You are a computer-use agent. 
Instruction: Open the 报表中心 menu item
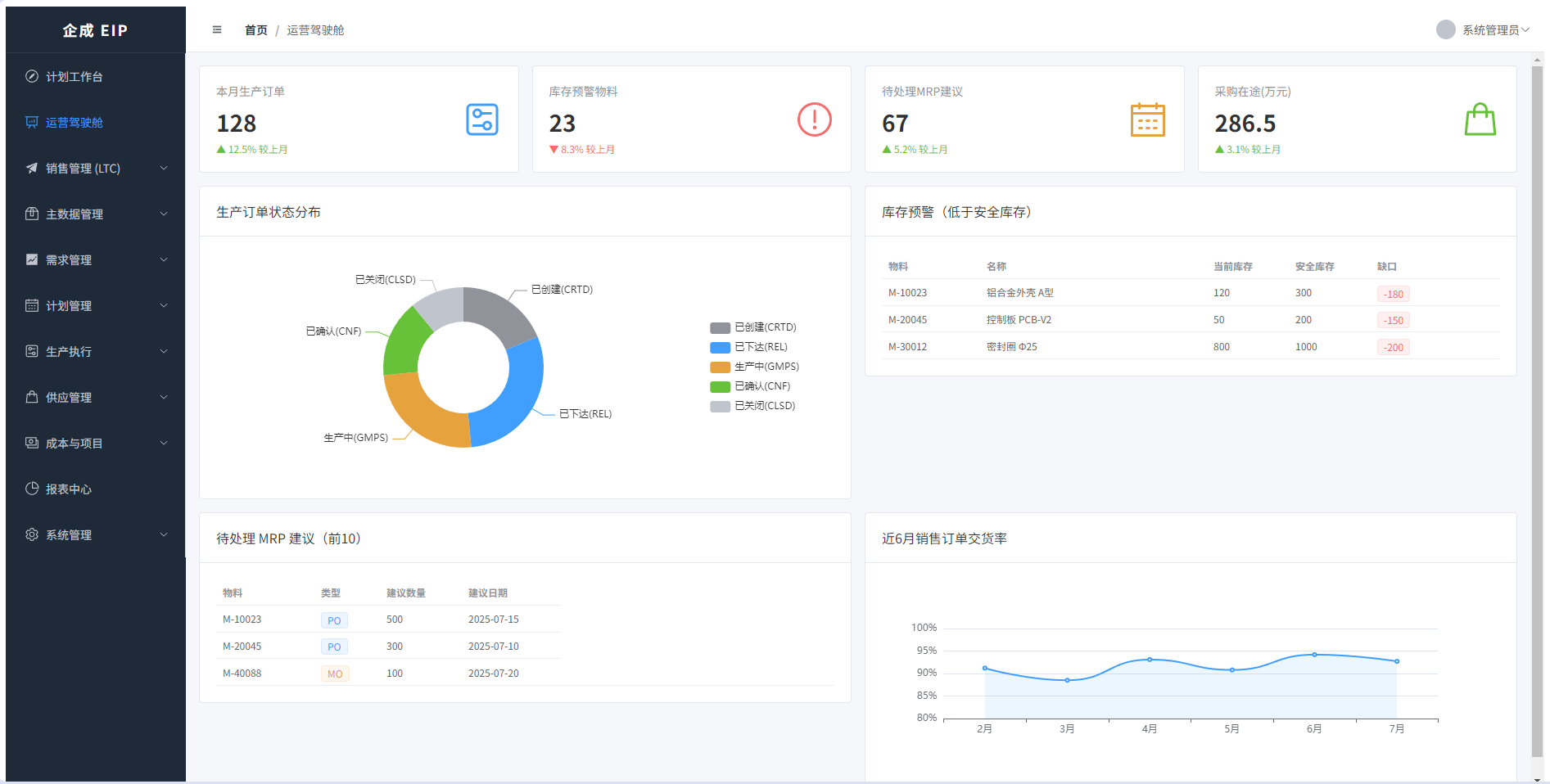tap(96, 489)
